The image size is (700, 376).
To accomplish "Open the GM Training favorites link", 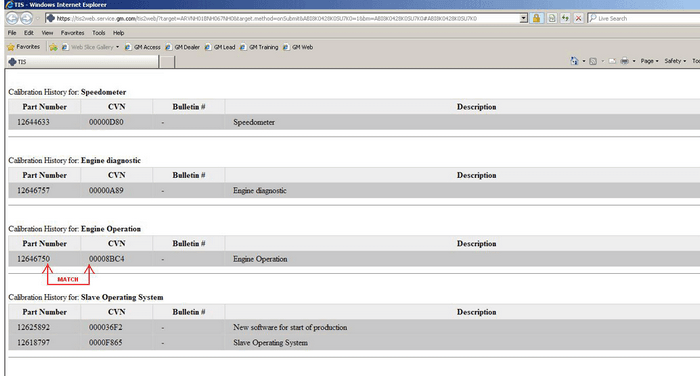I will click(259, 47).
